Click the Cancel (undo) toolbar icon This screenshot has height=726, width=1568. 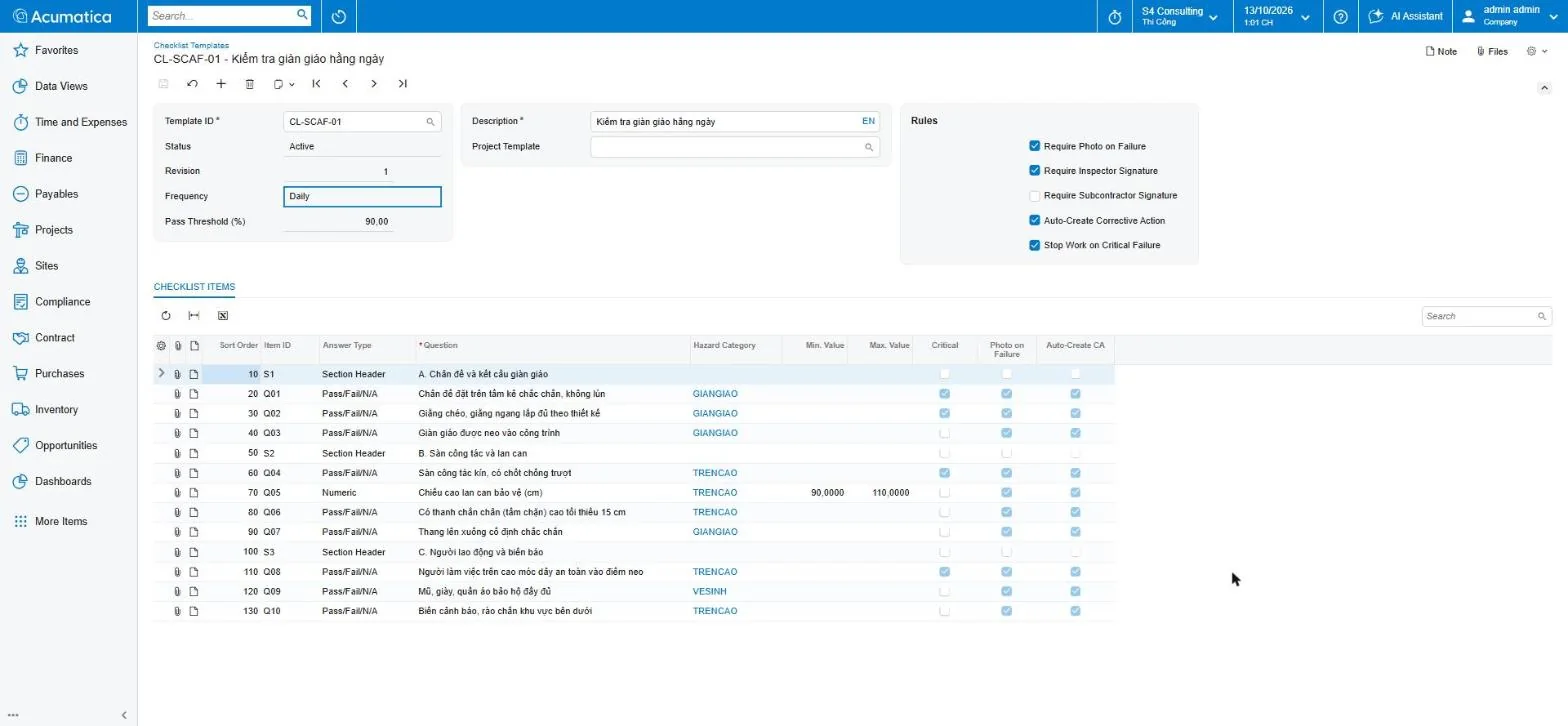point(192,84)
